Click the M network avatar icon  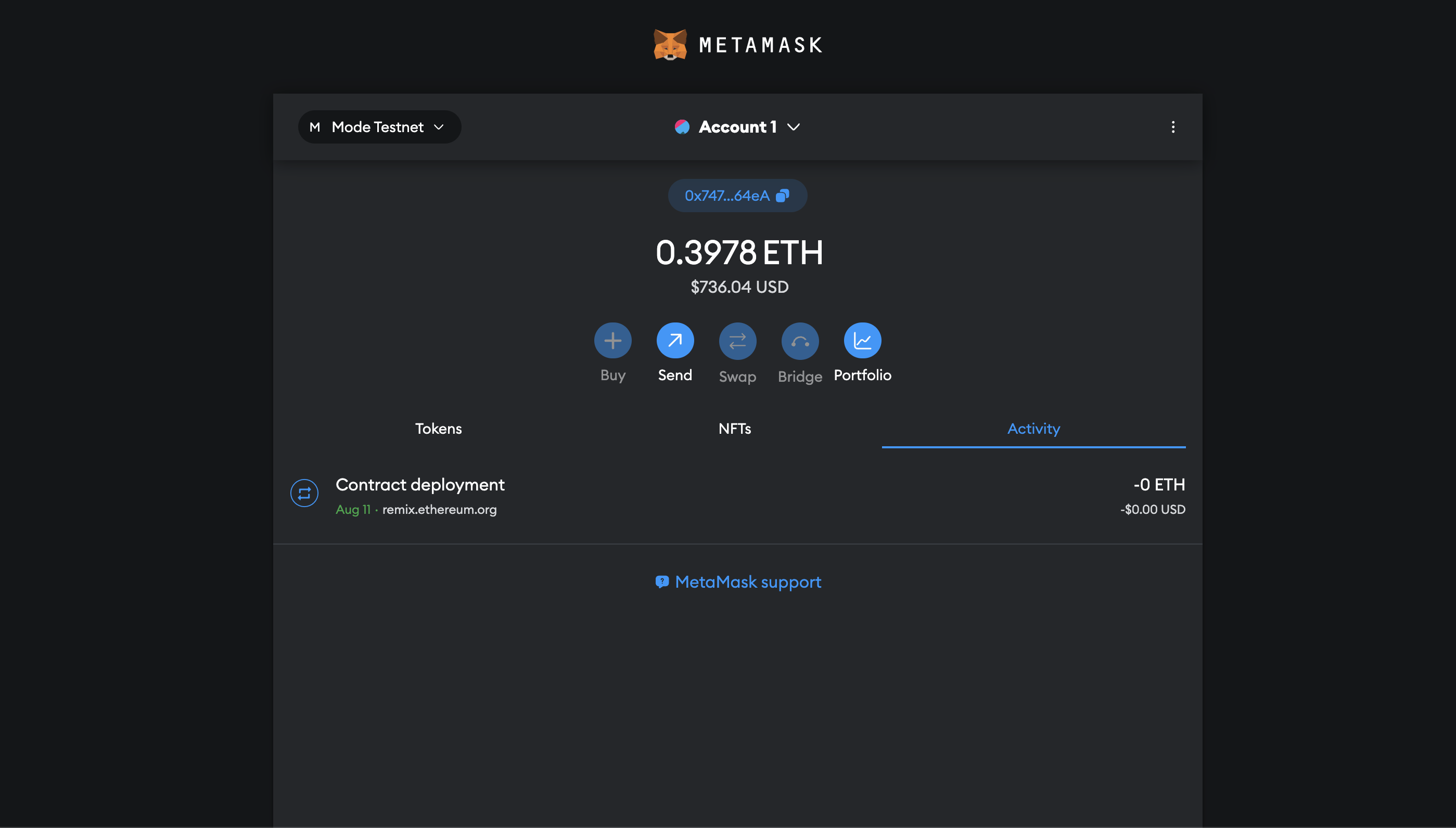[315, 127]
